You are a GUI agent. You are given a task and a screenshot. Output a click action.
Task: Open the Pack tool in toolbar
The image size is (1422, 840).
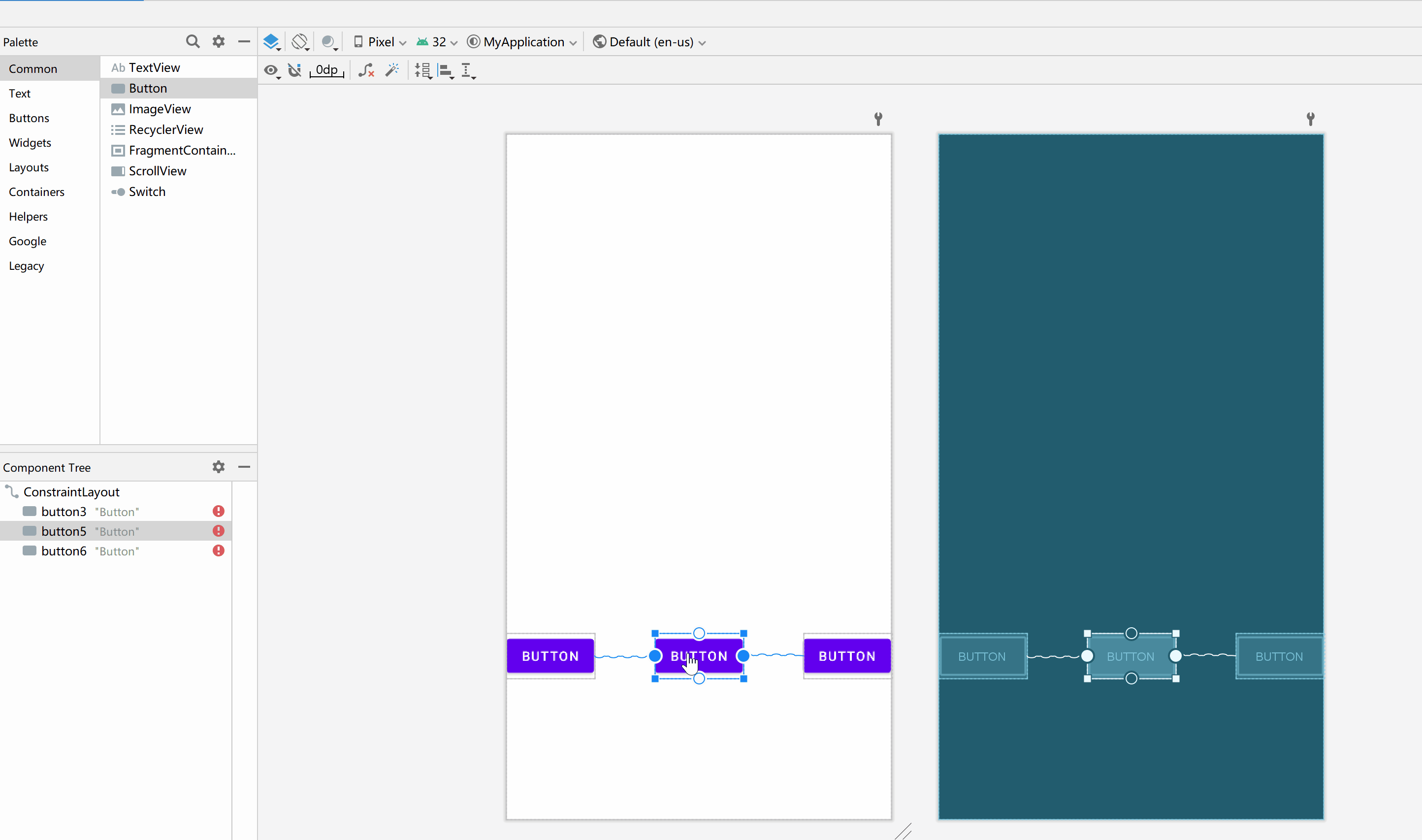click(x=422, y=70)
